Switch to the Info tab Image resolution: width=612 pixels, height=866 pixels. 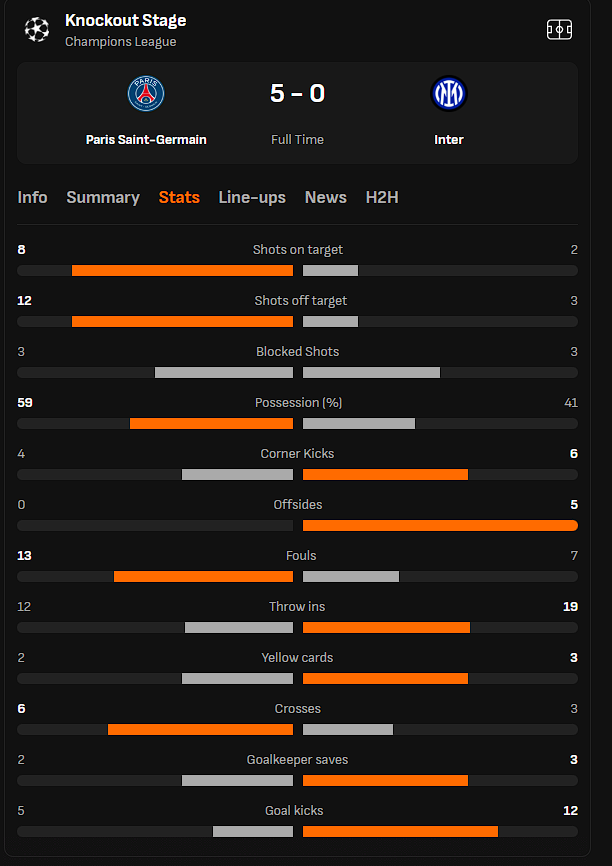tap(32, 197)
